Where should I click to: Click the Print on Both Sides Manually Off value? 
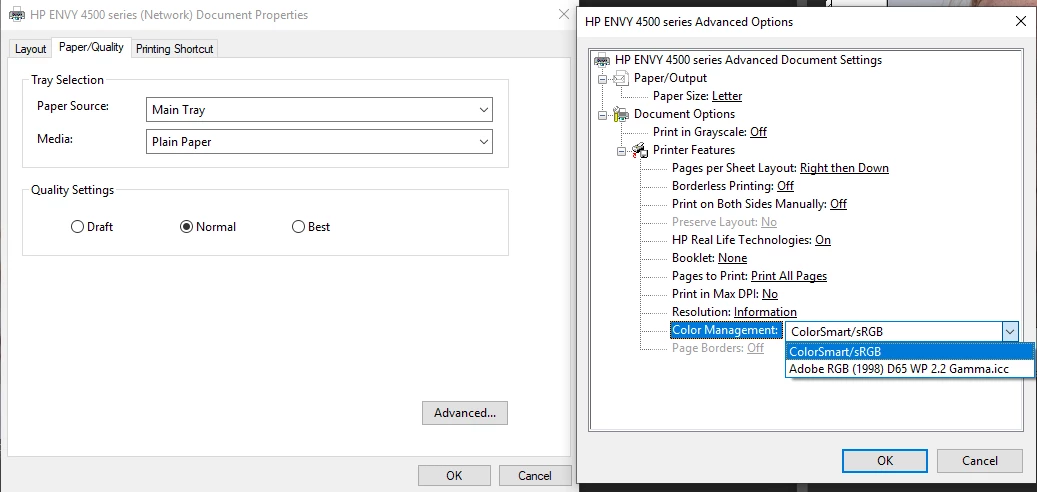(x=839, y=204)
